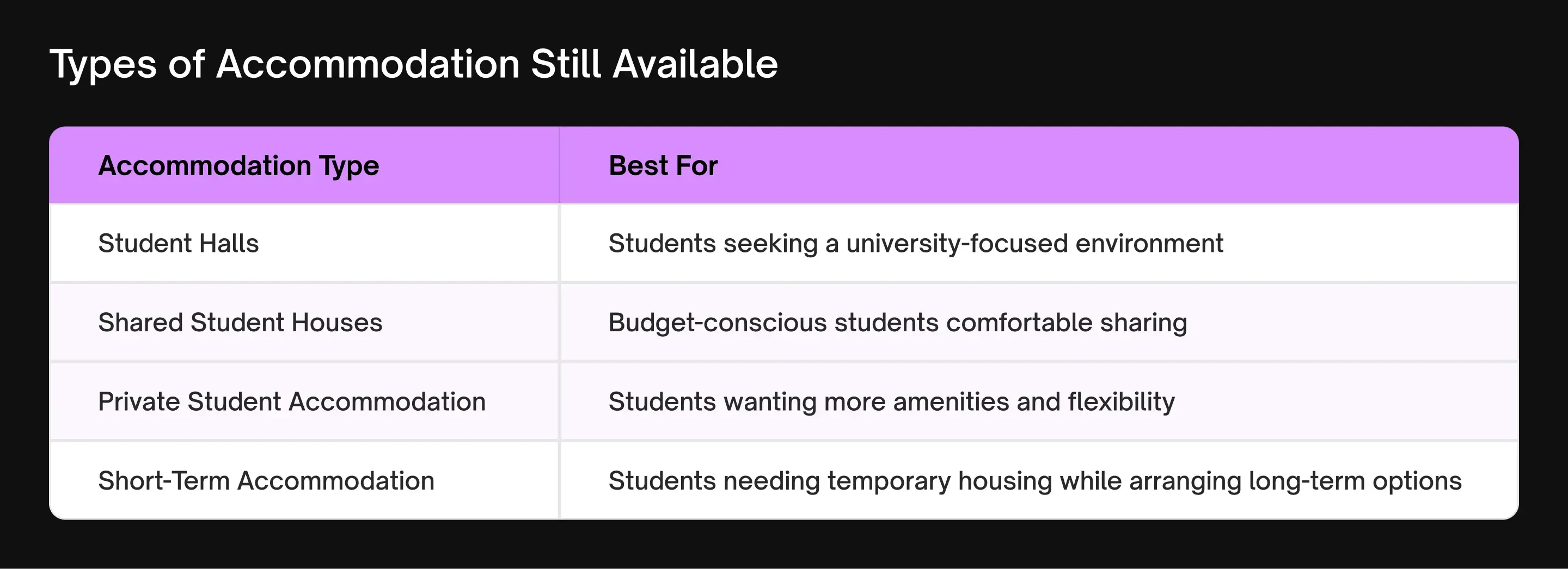The height and width of the screenshot is (569, 1568).
Task: Click the words "long-term options" in last row
Action: coord(1356,481)
